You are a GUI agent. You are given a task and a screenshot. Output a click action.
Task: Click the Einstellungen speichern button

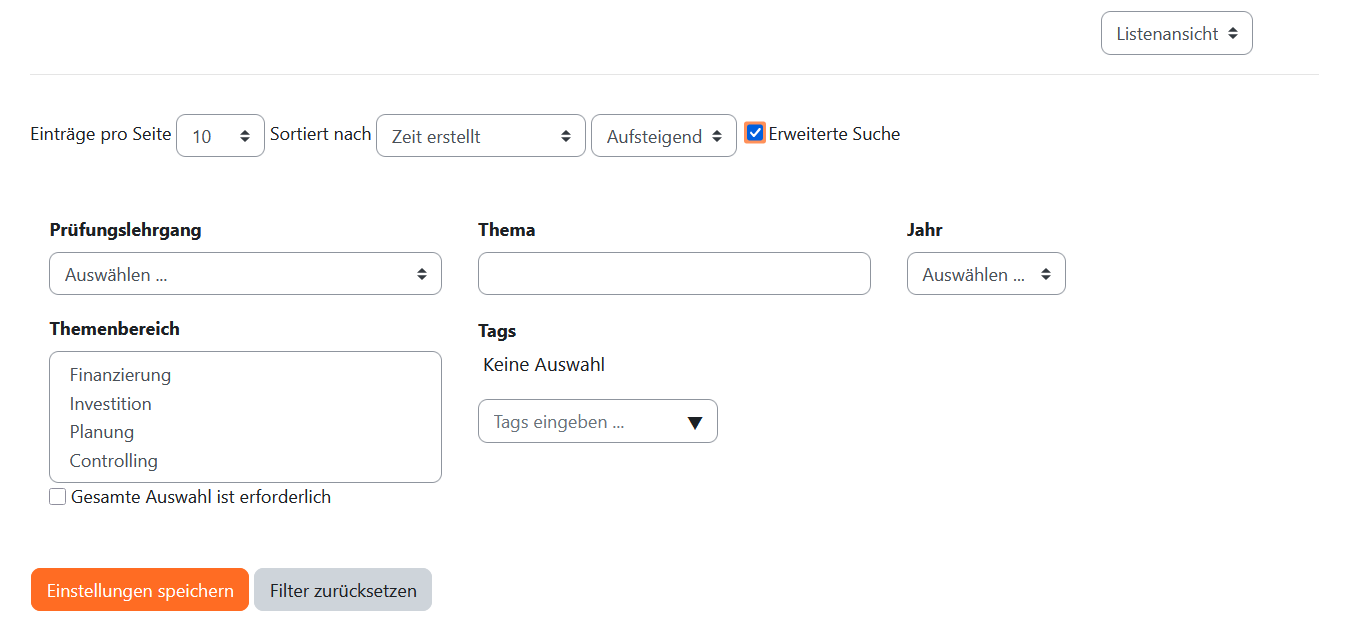pos(140,590)
